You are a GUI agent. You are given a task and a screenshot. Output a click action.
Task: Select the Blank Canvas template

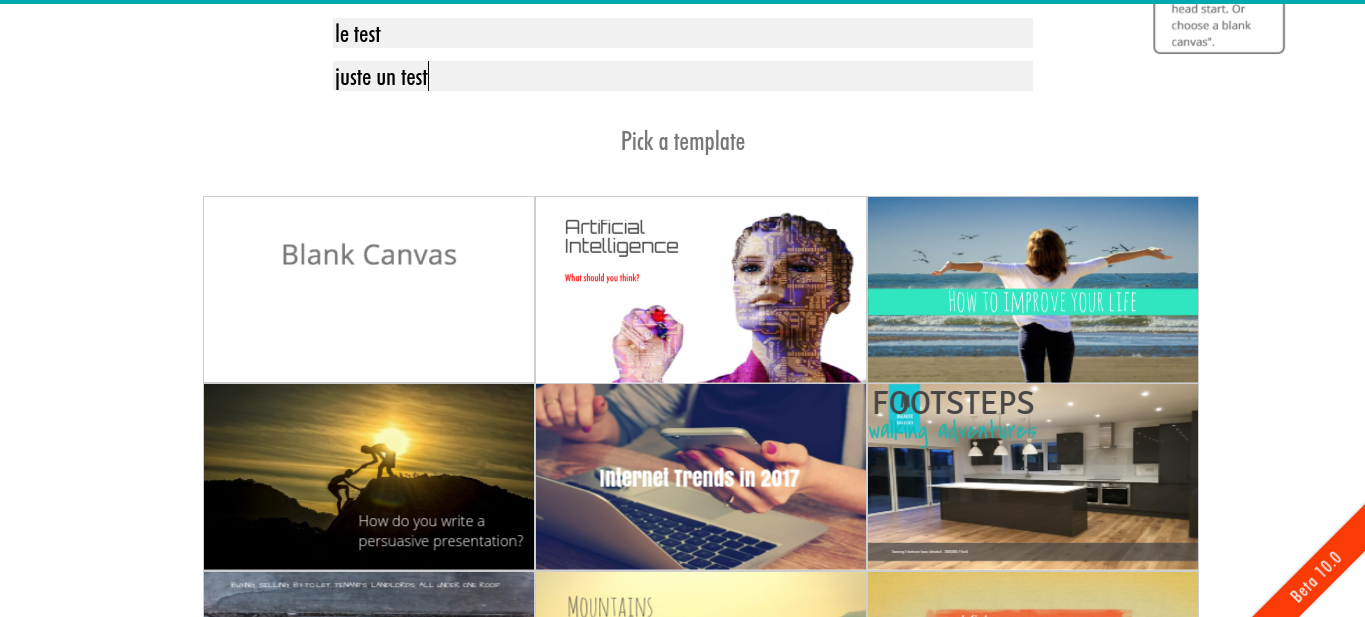pos(369,290)
